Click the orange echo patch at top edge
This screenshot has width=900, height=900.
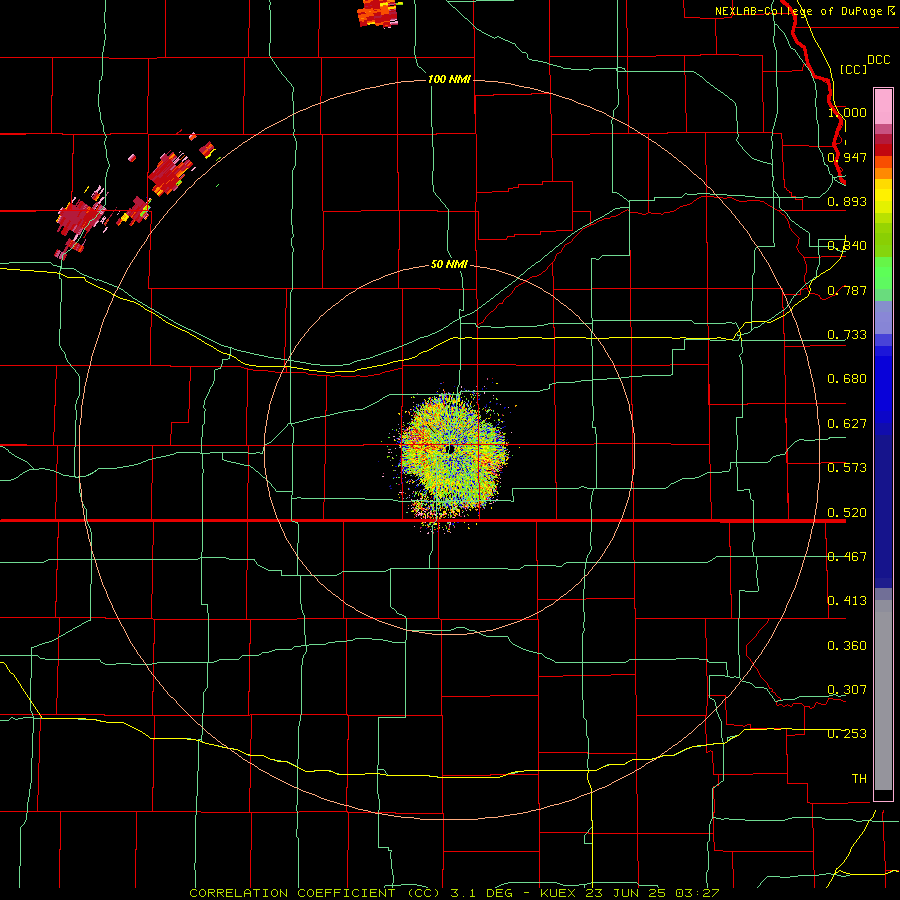point(378,13)
